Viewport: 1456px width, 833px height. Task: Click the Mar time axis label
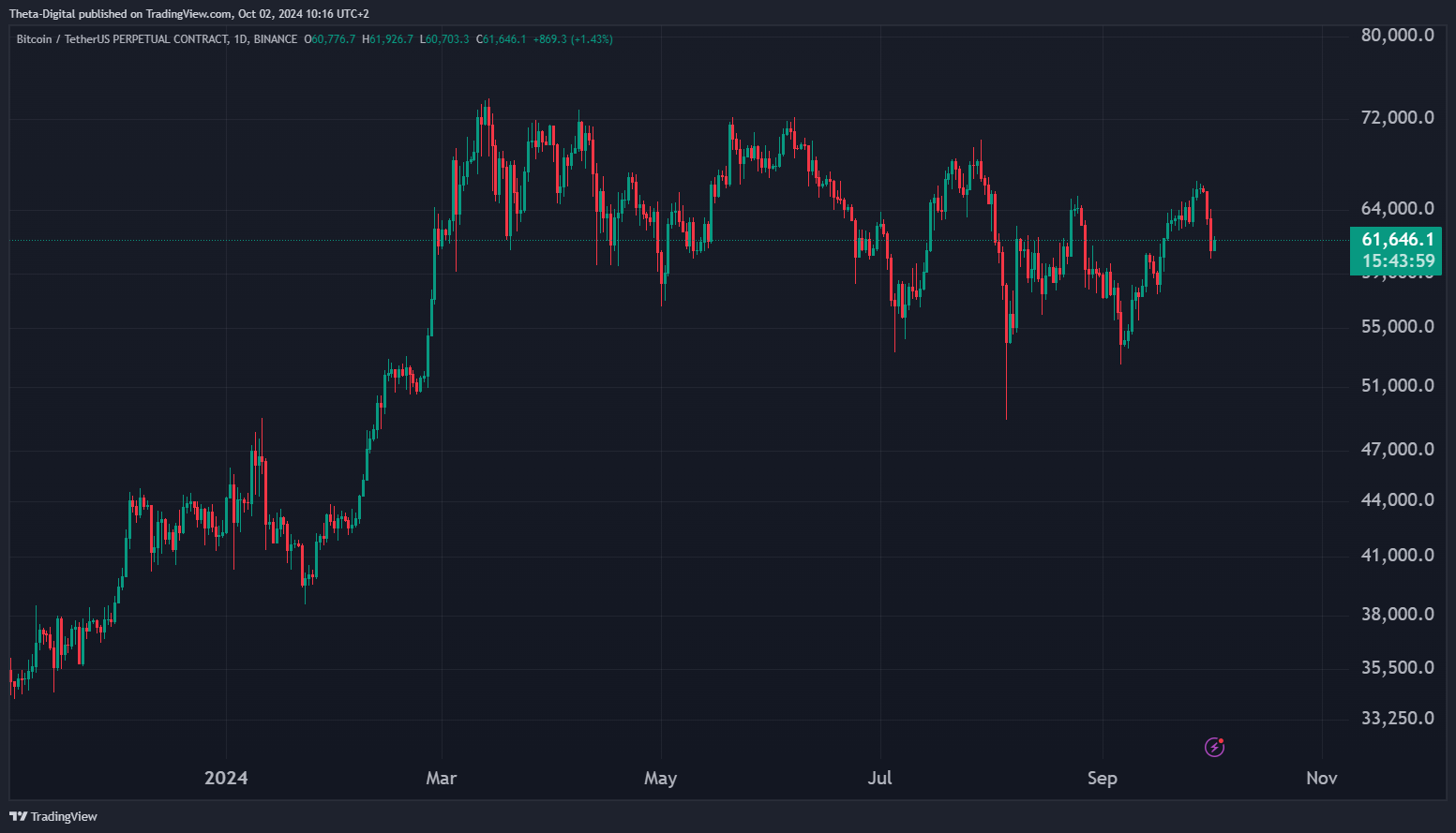tap(441, 778)
